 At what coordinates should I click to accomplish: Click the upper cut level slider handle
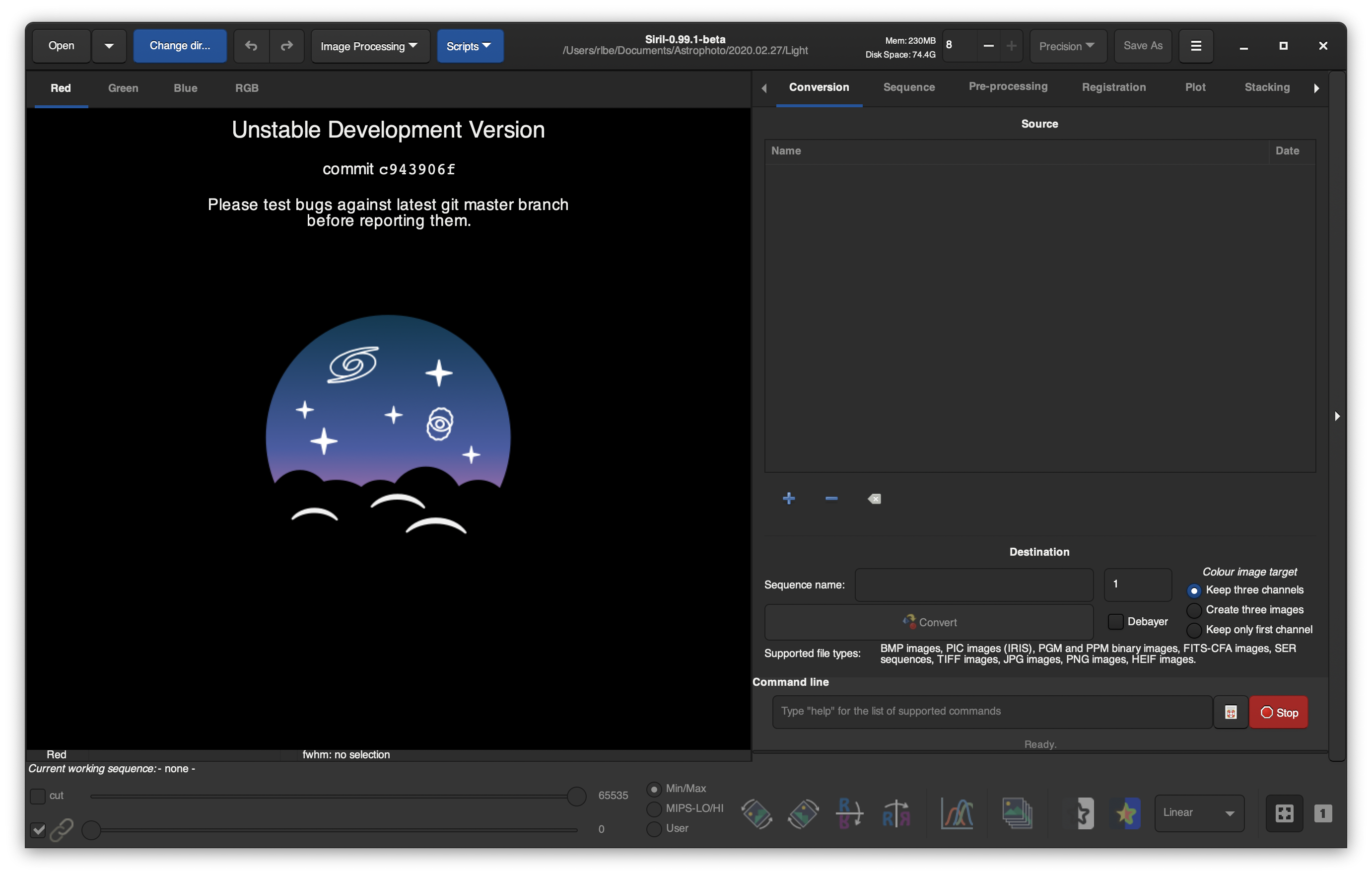pos(577,796)
